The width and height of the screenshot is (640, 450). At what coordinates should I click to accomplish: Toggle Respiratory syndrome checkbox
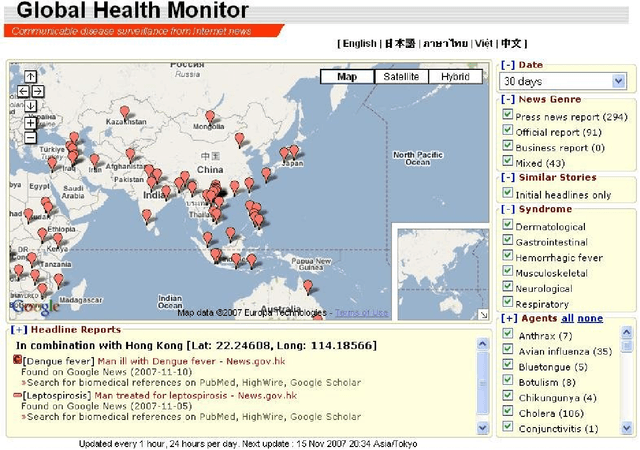pos(507,302)
